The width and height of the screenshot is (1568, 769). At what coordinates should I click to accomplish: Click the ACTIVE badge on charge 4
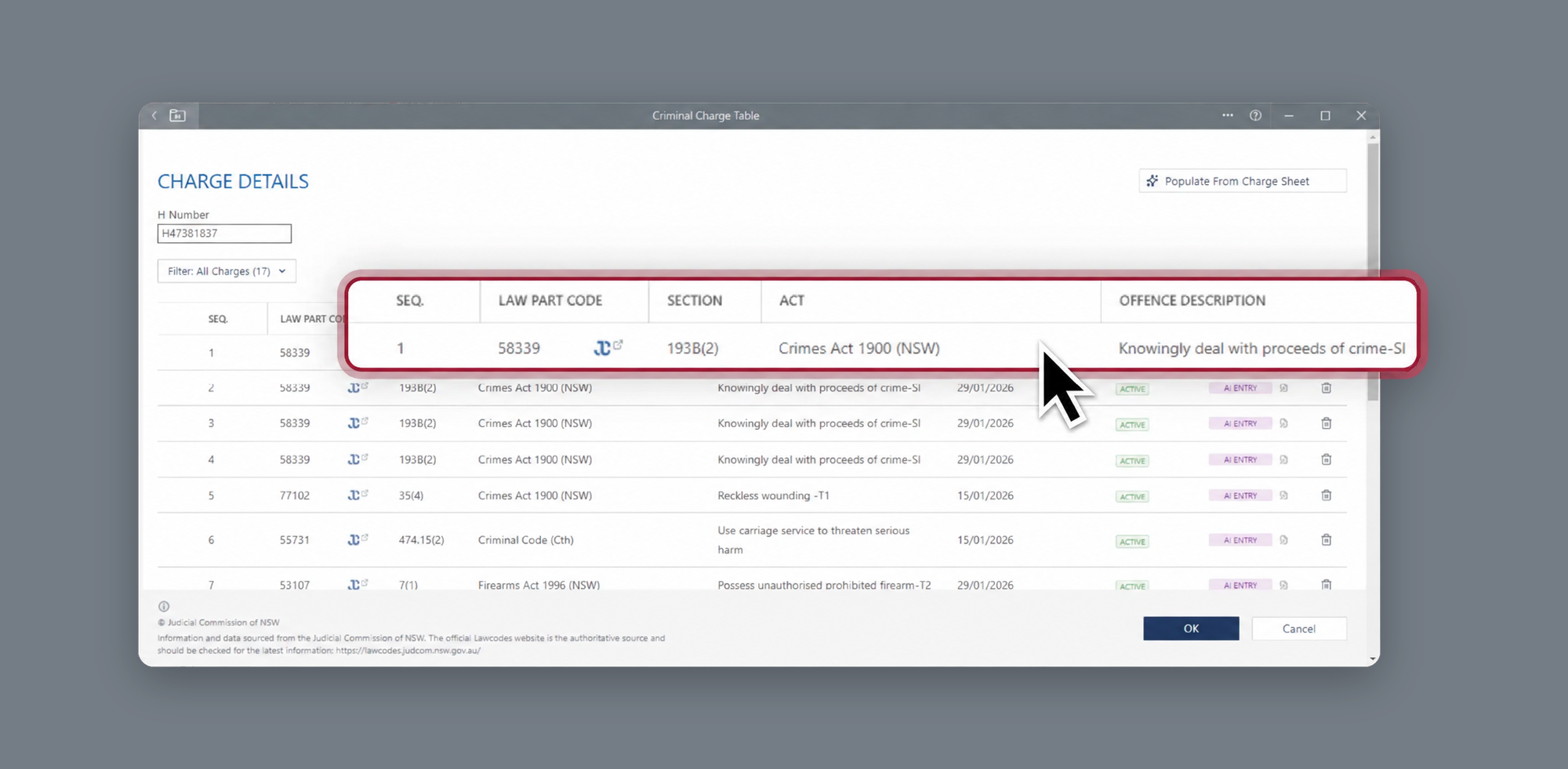pyautogui.click(x=1132, y=461)
